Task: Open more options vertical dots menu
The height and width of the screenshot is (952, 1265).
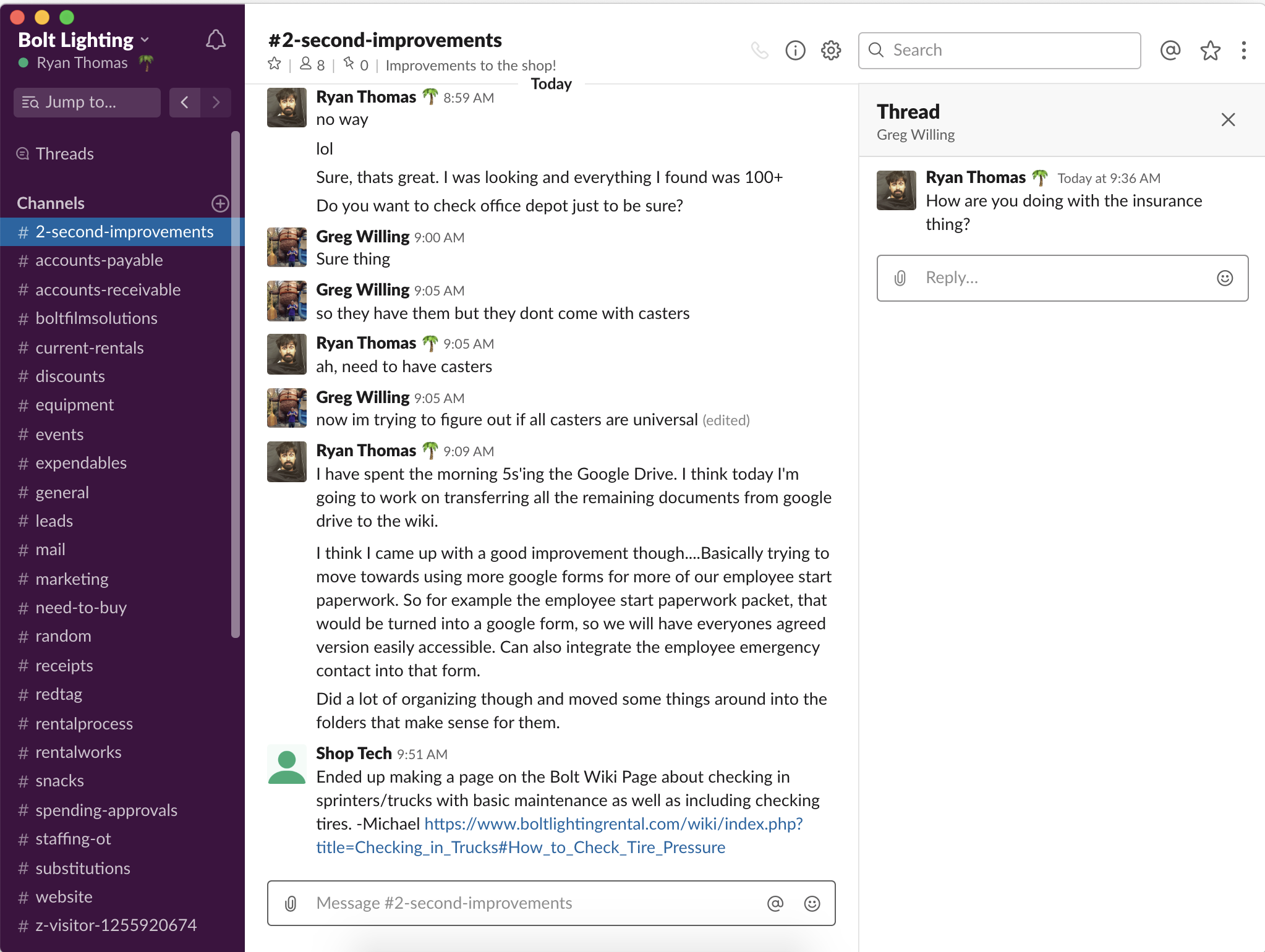Action: (1243, 50)
